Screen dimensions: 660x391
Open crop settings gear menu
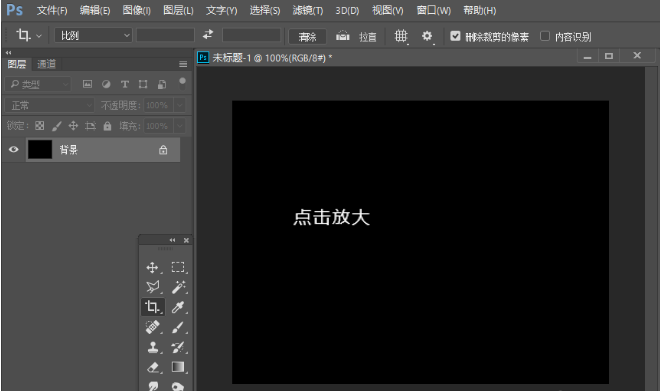pos(427,36)
